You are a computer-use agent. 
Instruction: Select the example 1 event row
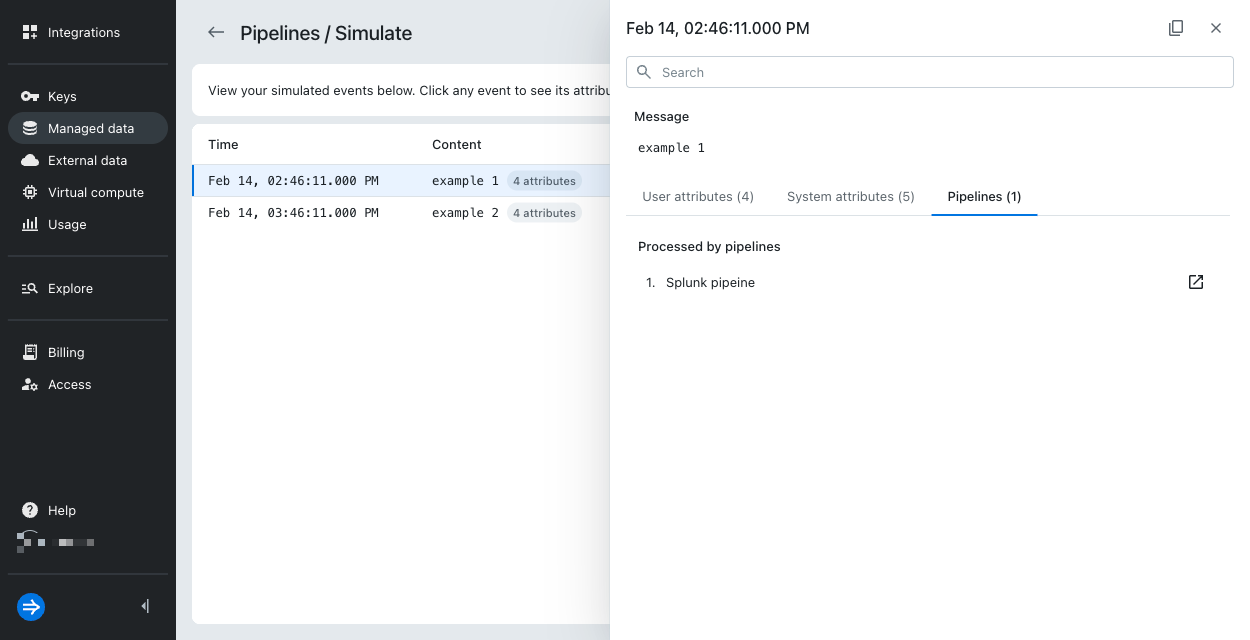coord(400,181)
